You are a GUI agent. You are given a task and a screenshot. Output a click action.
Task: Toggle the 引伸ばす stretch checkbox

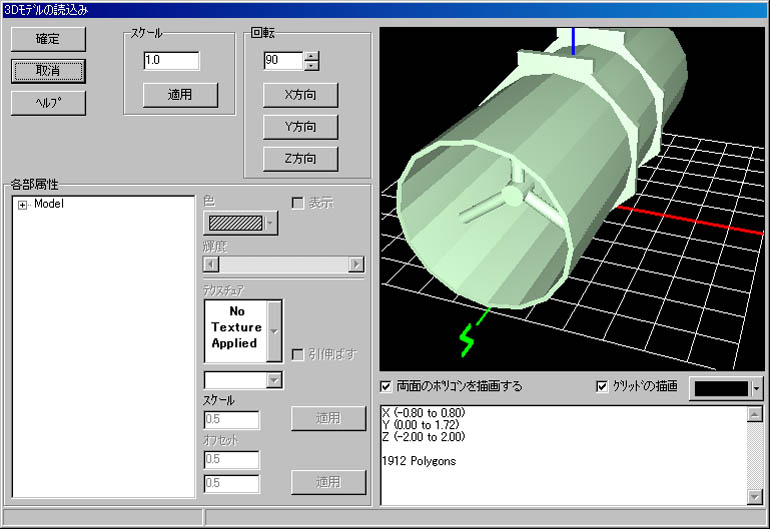pyautogui.click(x=298, y=354)
